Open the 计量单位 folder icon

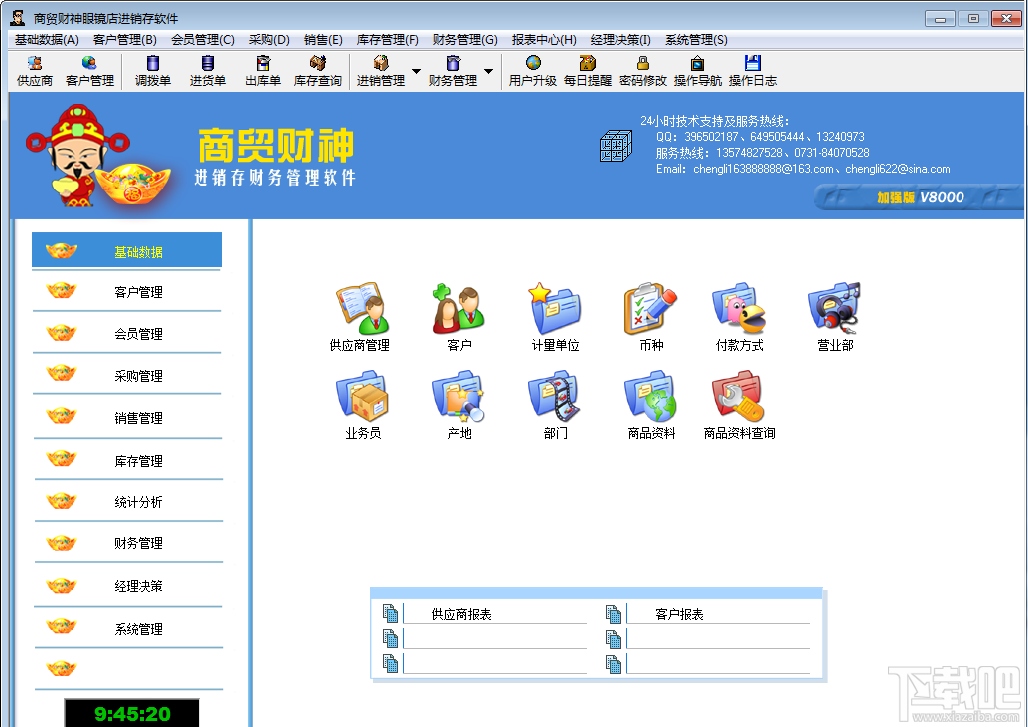coord(555,308)
